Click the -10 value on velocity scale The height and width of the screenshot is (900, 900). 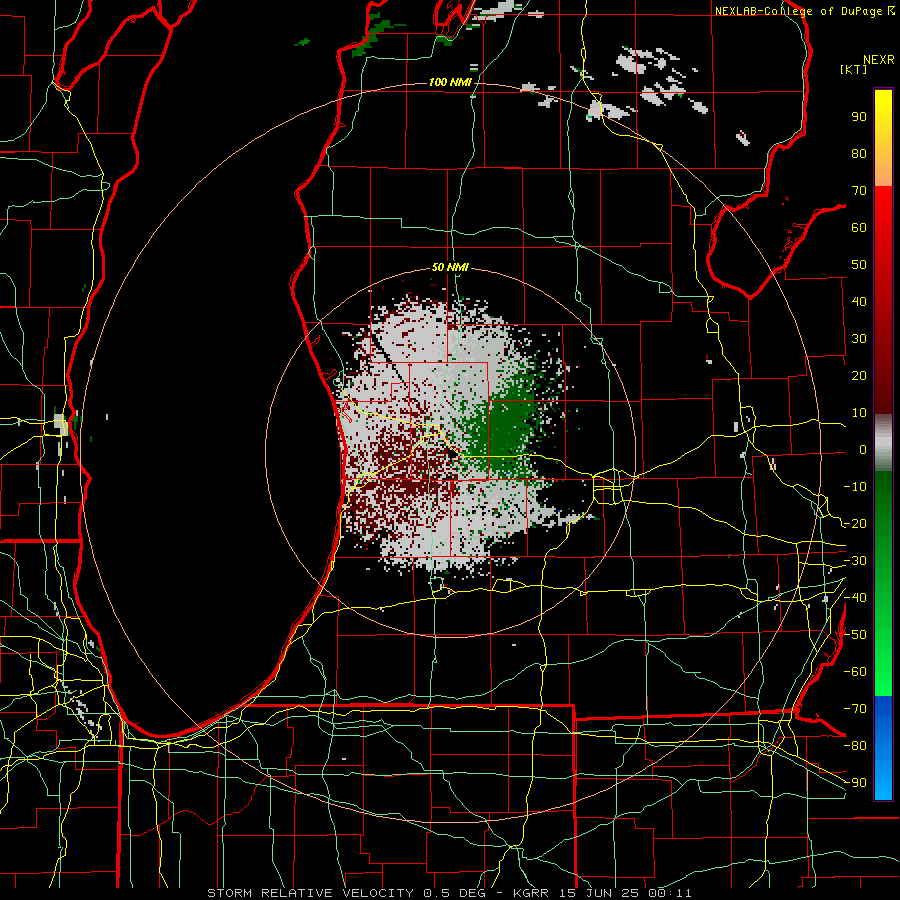tap(855, 487)
